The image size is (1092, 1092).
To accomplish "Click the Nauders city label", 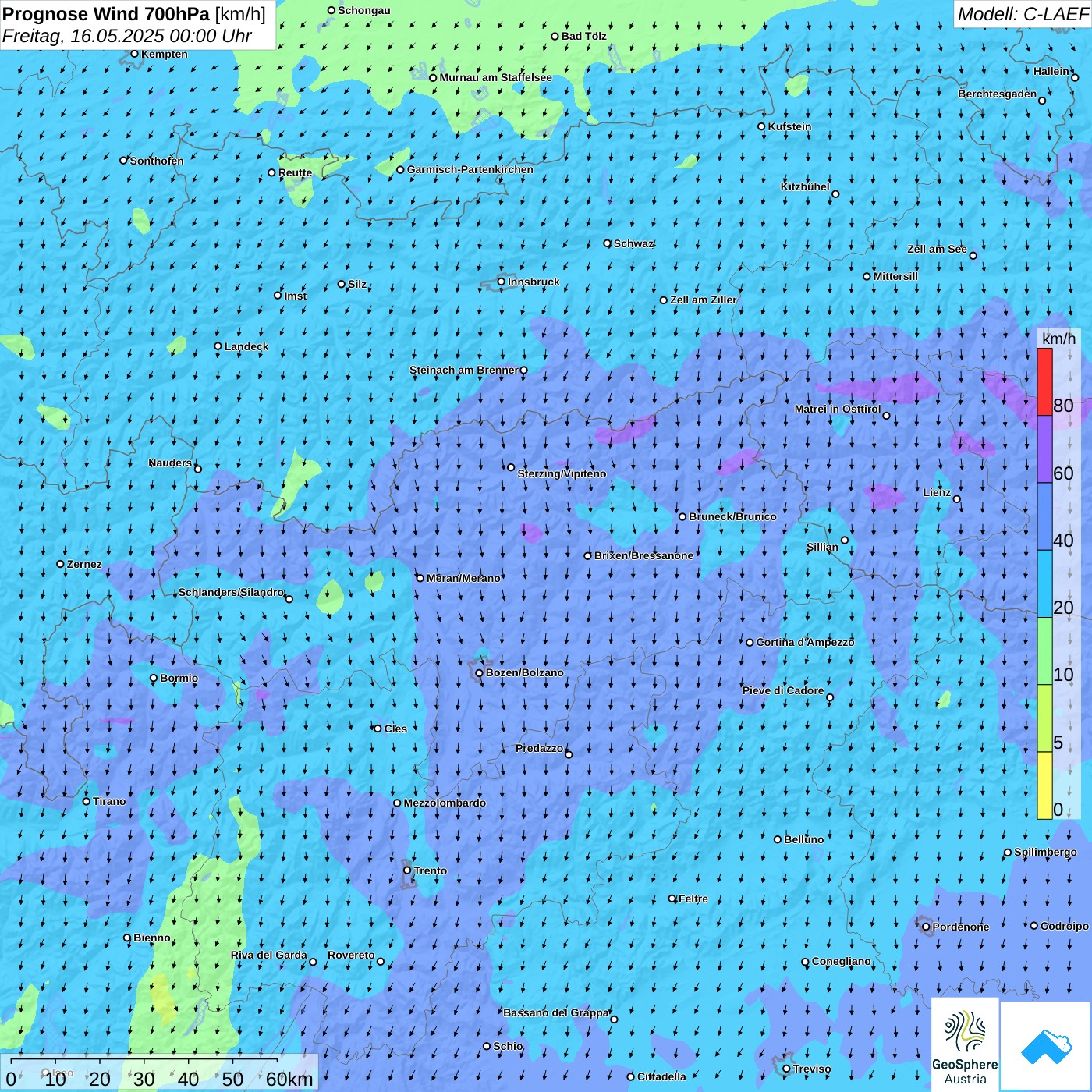I will point(170,463).
